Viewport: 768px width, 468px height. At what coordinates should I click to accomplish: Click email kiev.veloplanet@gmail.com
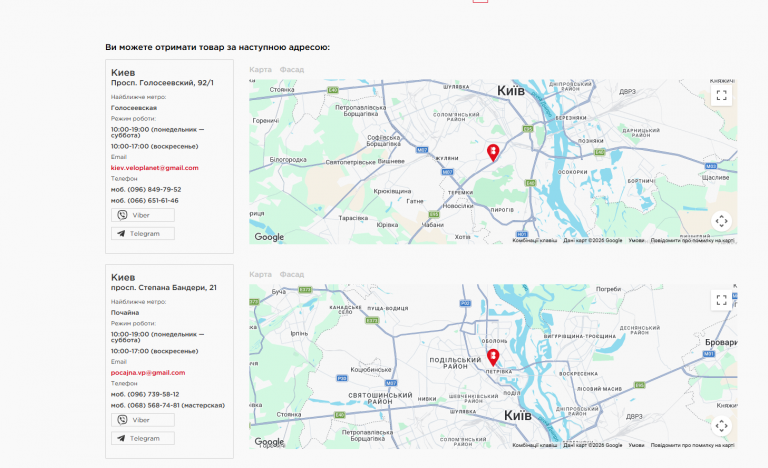point(154,168)
